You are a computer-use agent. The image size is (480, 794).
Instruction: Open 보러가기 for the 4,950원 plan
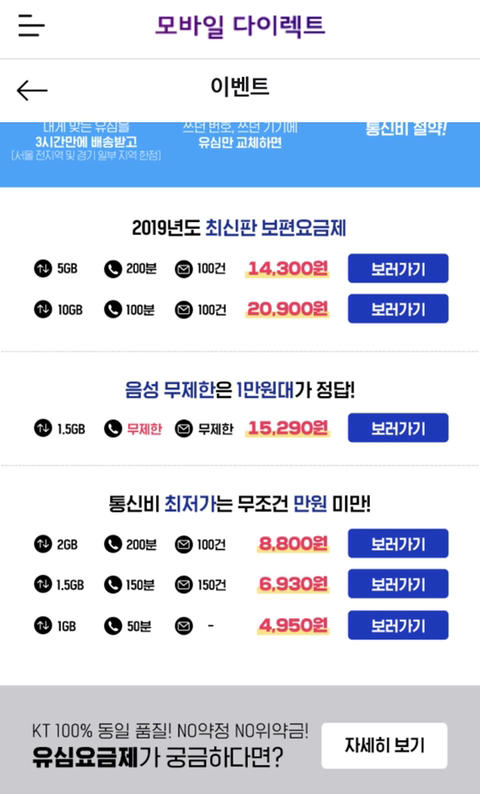398,625
